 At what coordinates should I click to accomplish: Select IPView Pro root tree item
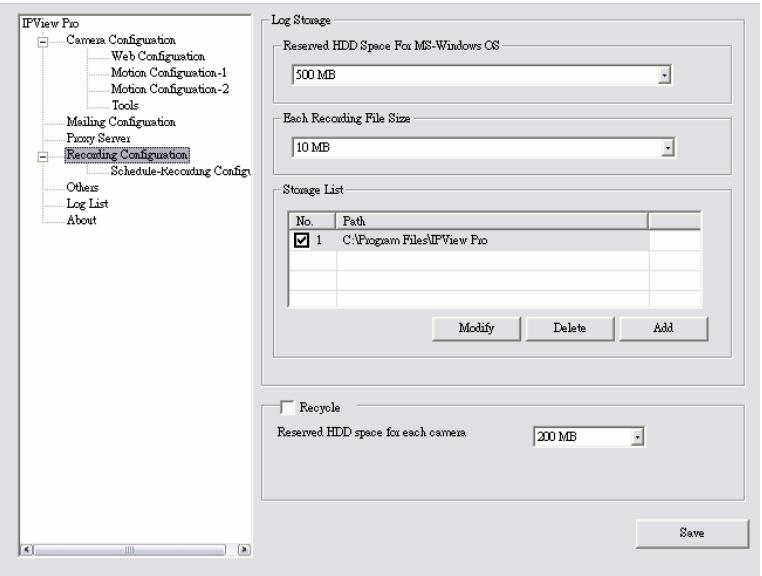point(51,23)
